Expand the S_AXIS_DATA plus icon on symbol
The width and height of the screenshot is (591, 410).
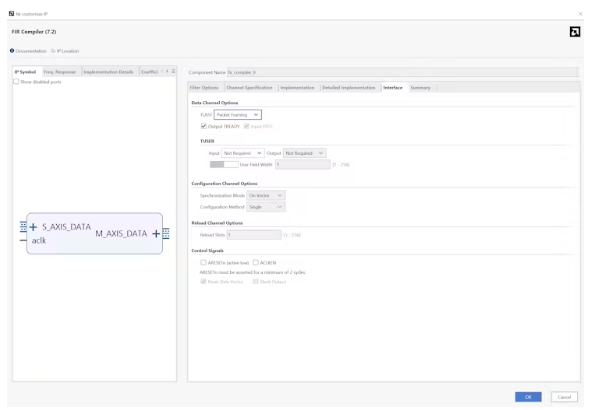pos(33,227)
